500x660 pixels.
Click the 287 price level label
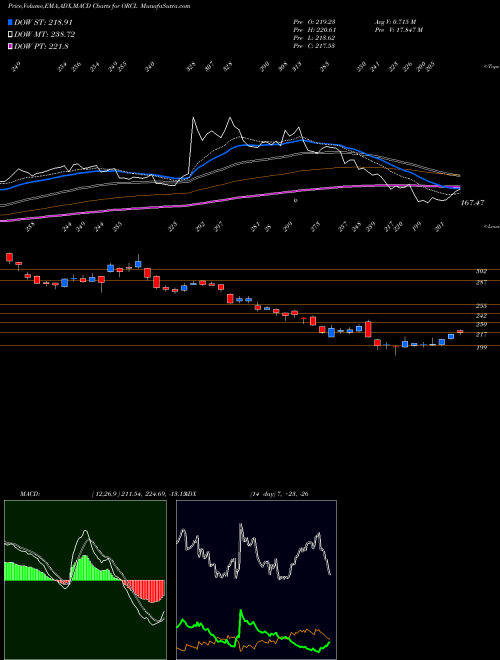[481, 282]
